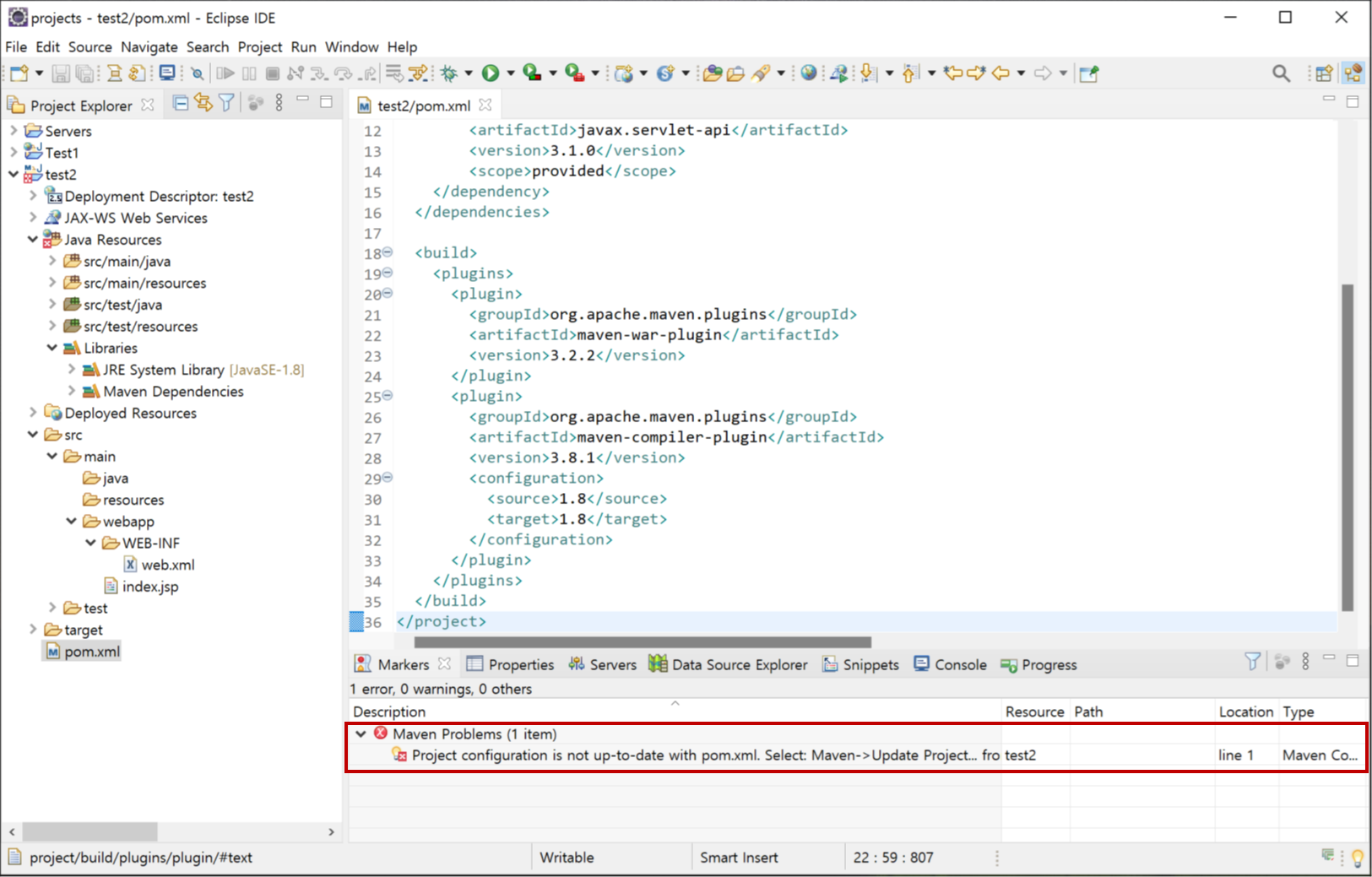1372x877 pixels.
Task: Click the Open Type folder icon
Action: [712, 73]
